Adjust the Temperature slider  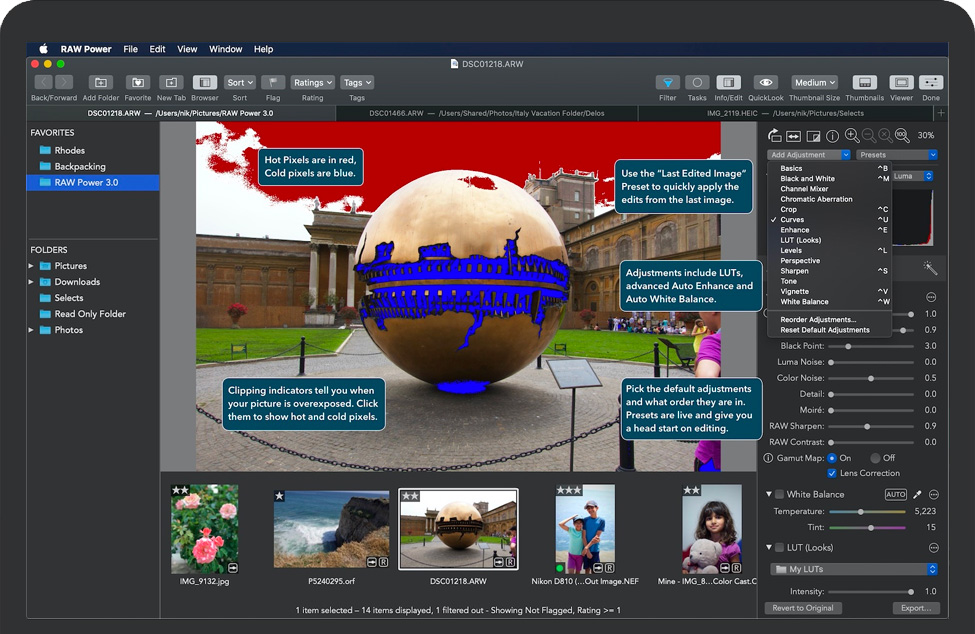coord(859,511)
